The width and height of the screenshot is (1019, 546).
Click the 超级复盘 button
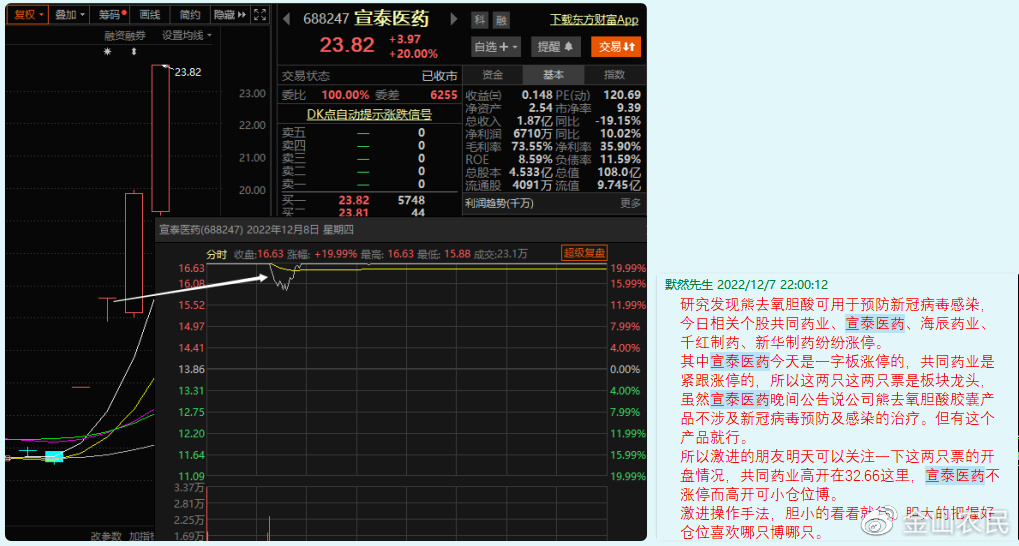pos(584,253)
